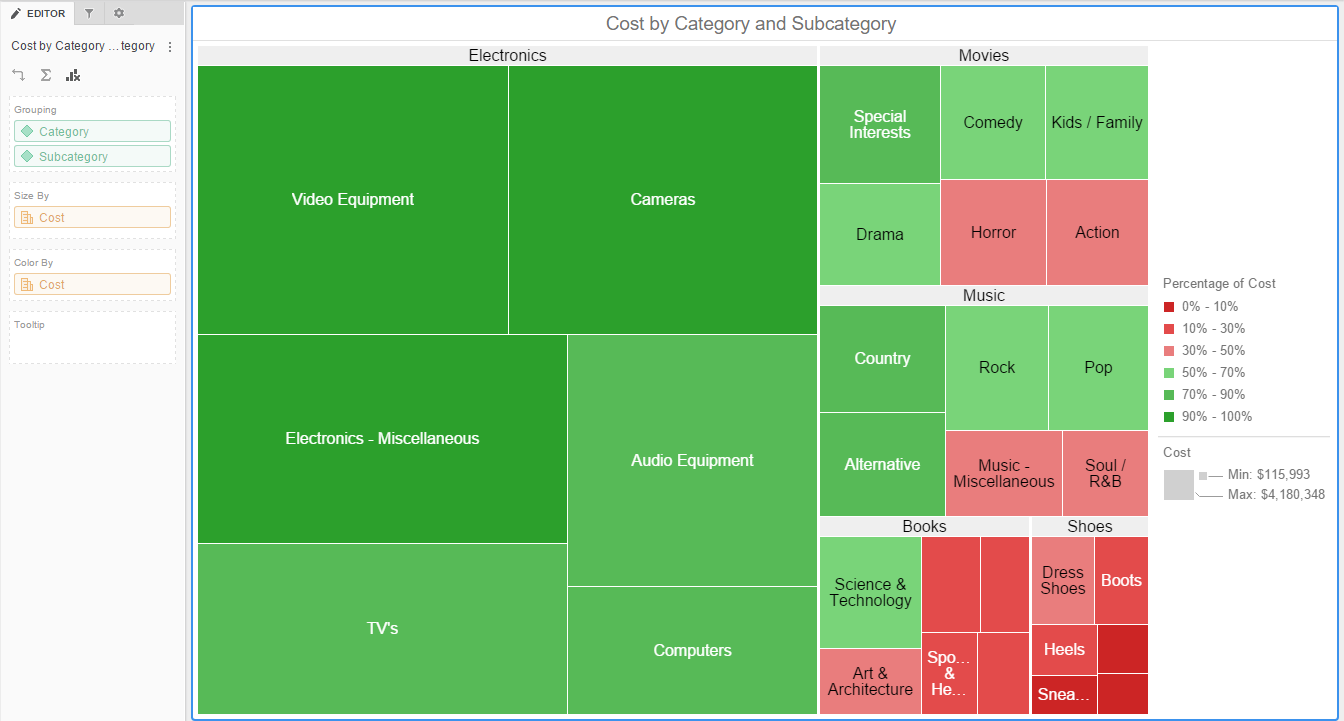Open the three-dot visualization options menu
The image size is (1344, 721).
click(x=170, y=47)
